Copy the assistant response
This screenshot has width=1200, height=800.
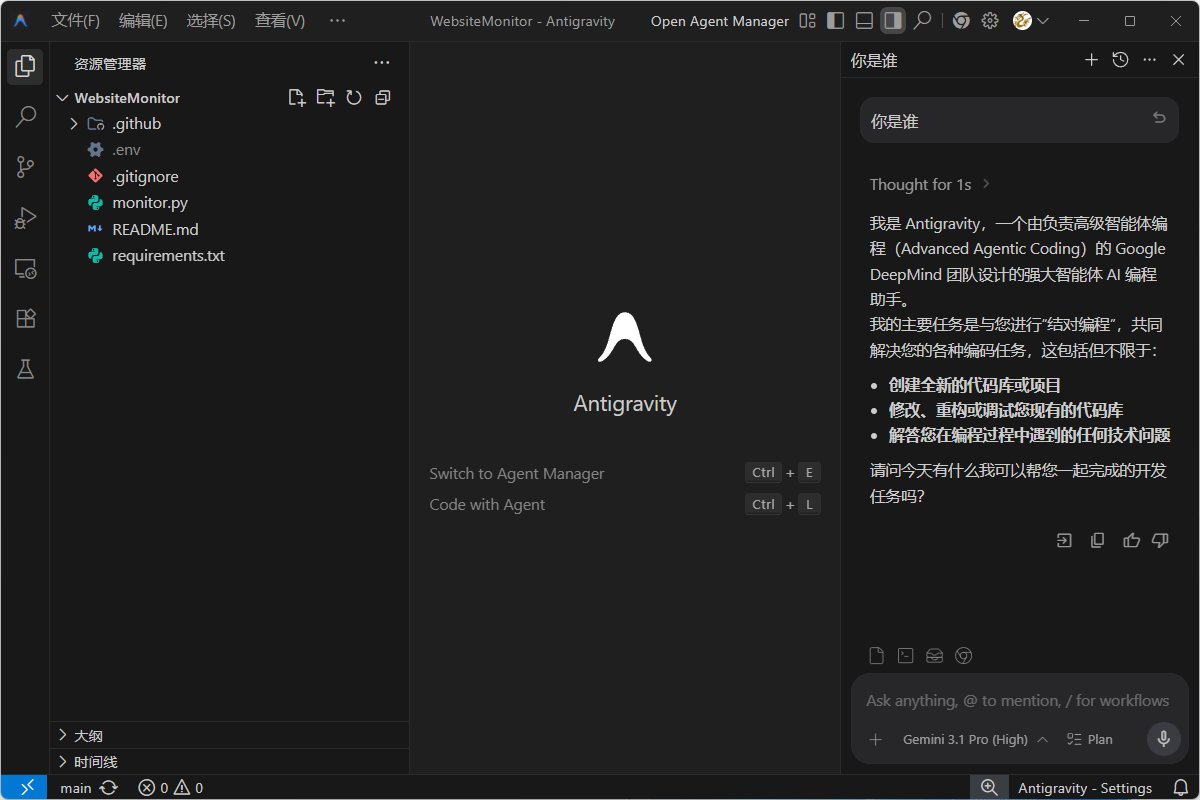[1097, 540]
